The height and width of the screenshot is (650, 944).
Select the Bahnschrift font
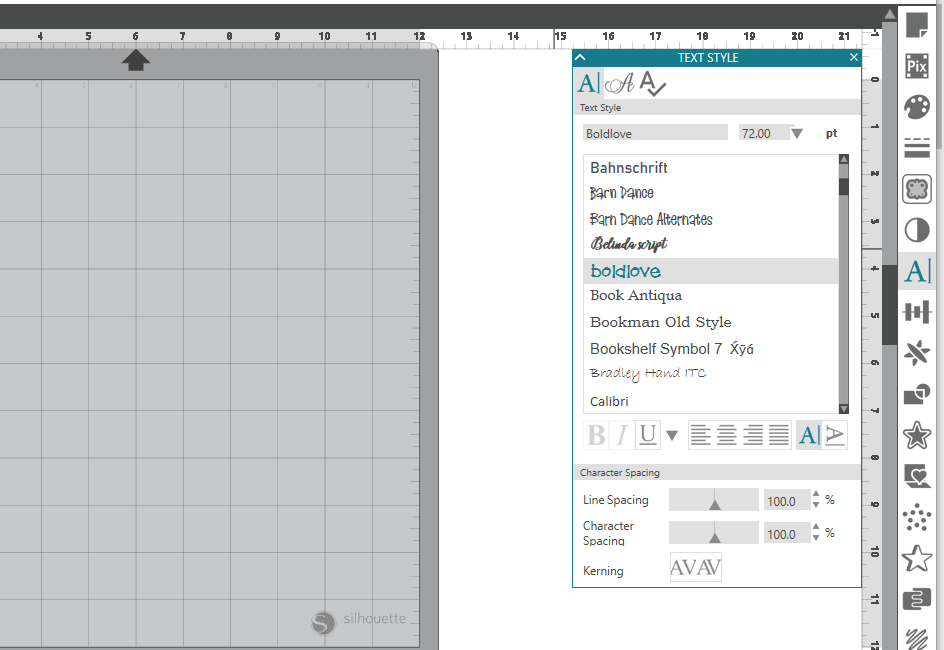[710, 168]
